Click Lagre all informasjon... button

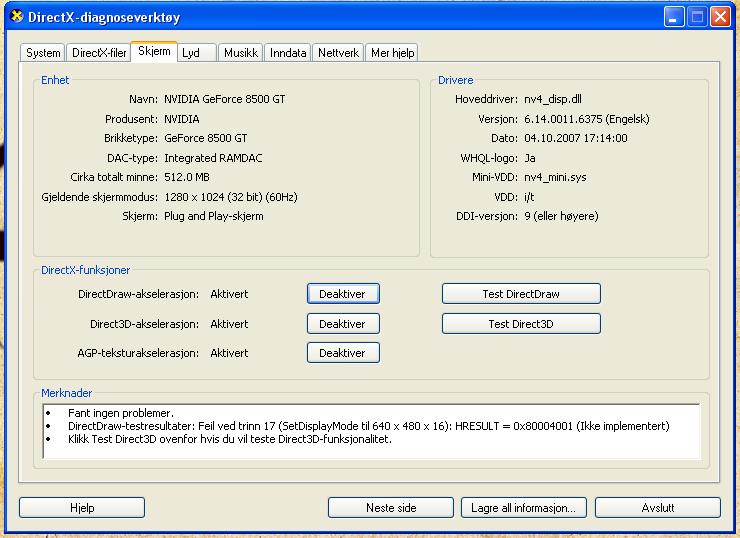(x=523, y=508)
